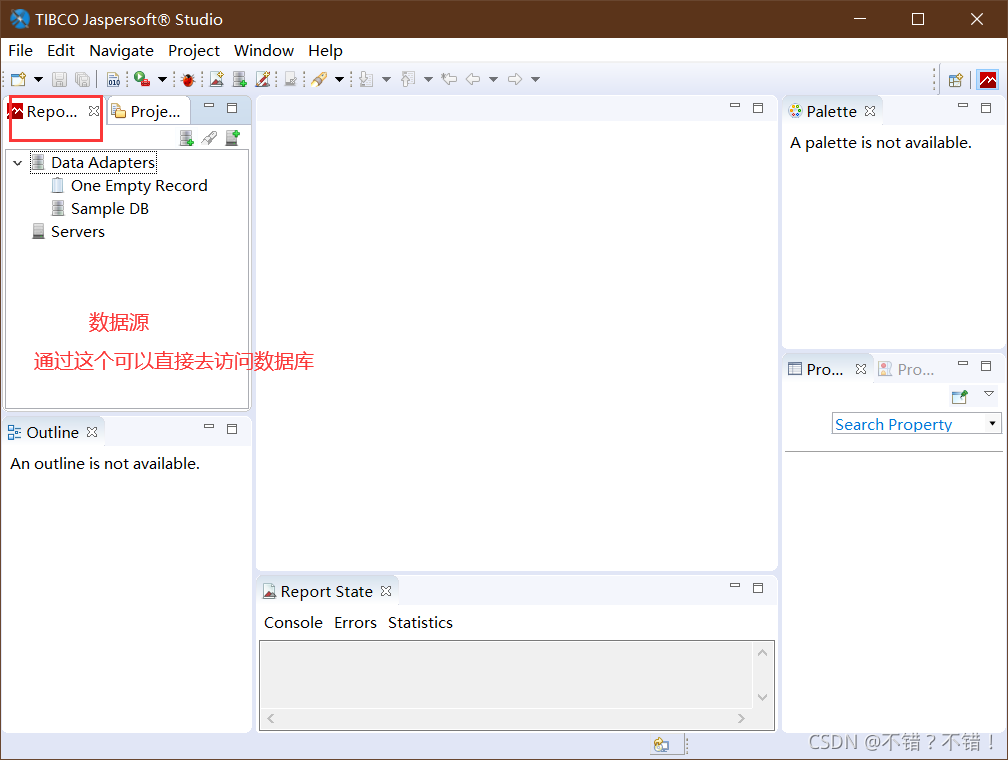Click the red ladybug debug icon
This screenshot has height=760, width=1008.
point(188,80)
